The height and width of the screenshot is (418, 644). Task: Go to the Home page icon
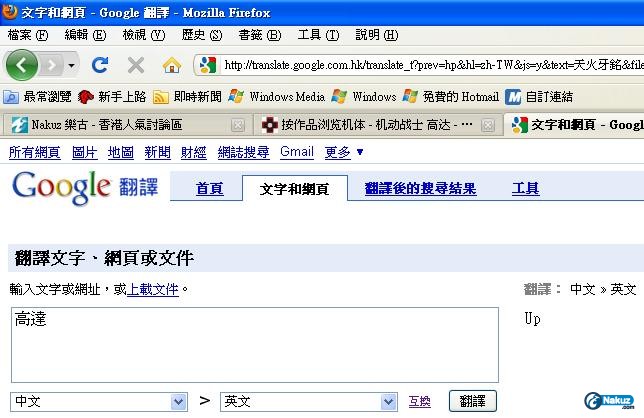[x=172, y=65]
